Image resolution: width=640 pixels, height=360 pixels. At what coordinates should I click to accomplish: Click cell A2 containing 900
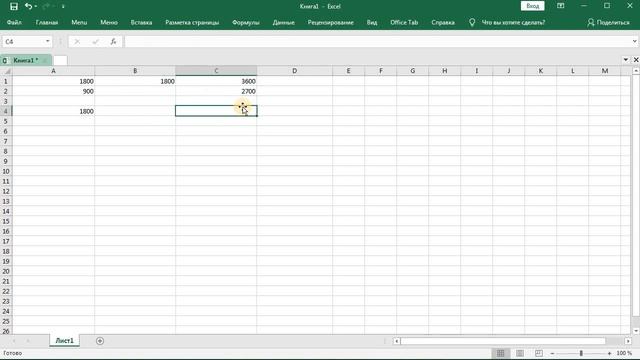pyautogui.click(x=53, y=91)
